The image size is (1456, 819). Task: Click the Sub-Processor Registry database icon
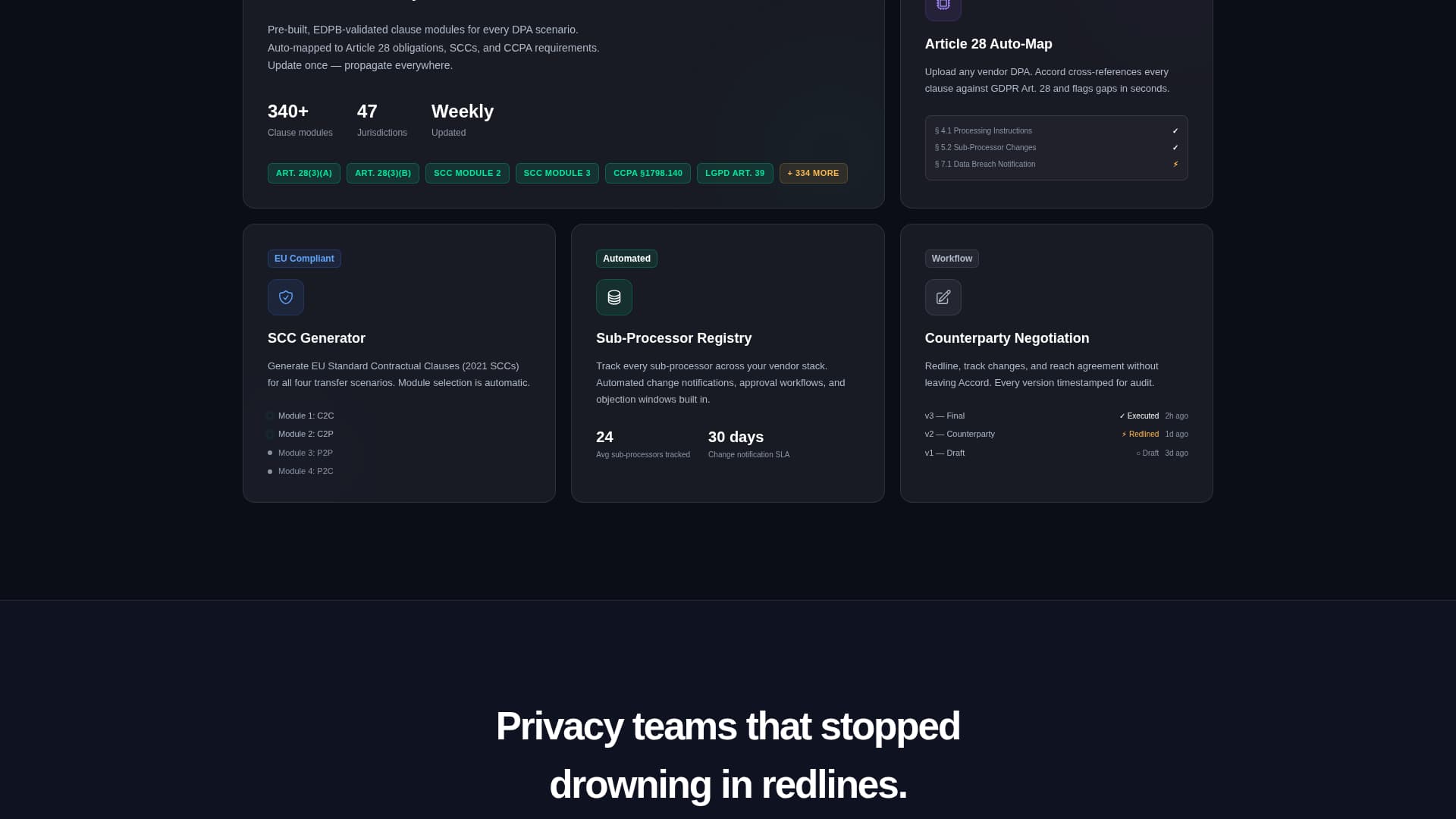tap(614, 297)
